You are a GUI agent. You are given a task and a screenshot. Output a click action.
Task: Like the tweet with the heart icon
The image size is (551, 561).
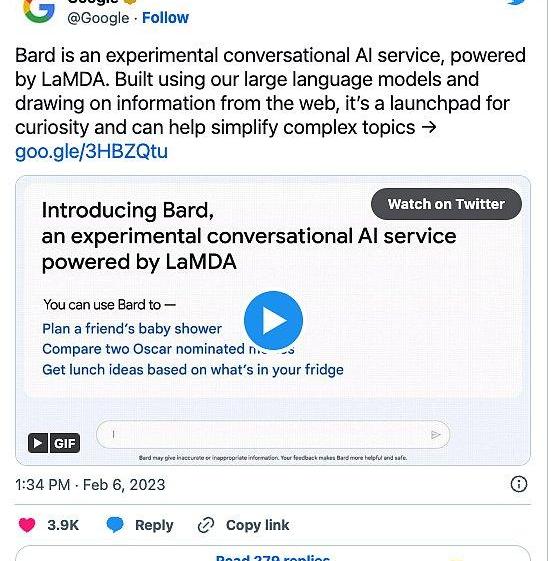(x=27, y=525)
